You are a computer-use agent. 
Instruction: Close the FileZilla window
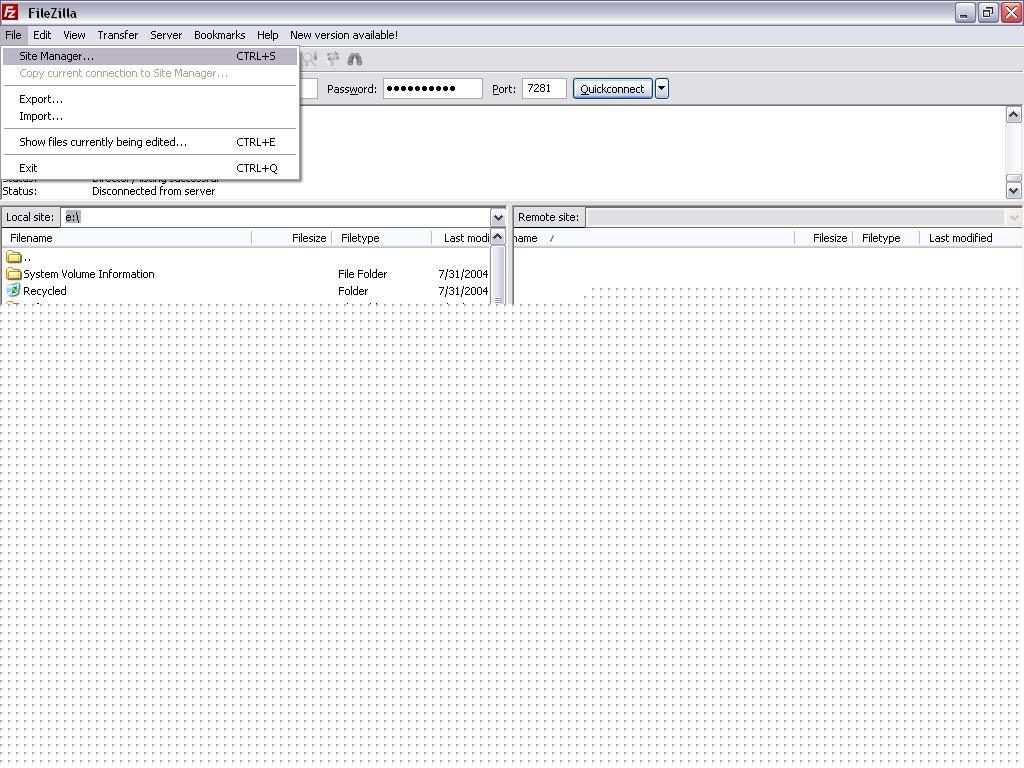pyautogui.click(x=1011, y=12)
